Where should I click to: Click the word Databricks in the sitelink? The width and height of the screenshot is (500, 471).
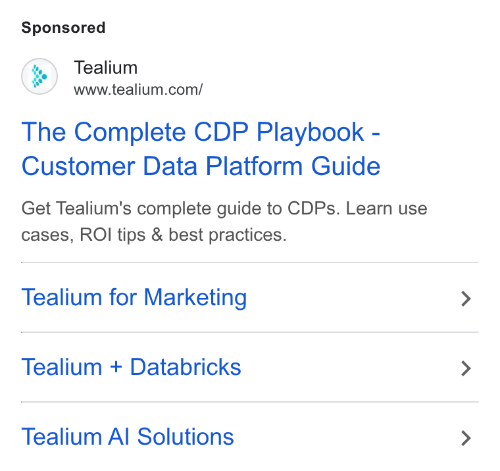coord(185,367)
